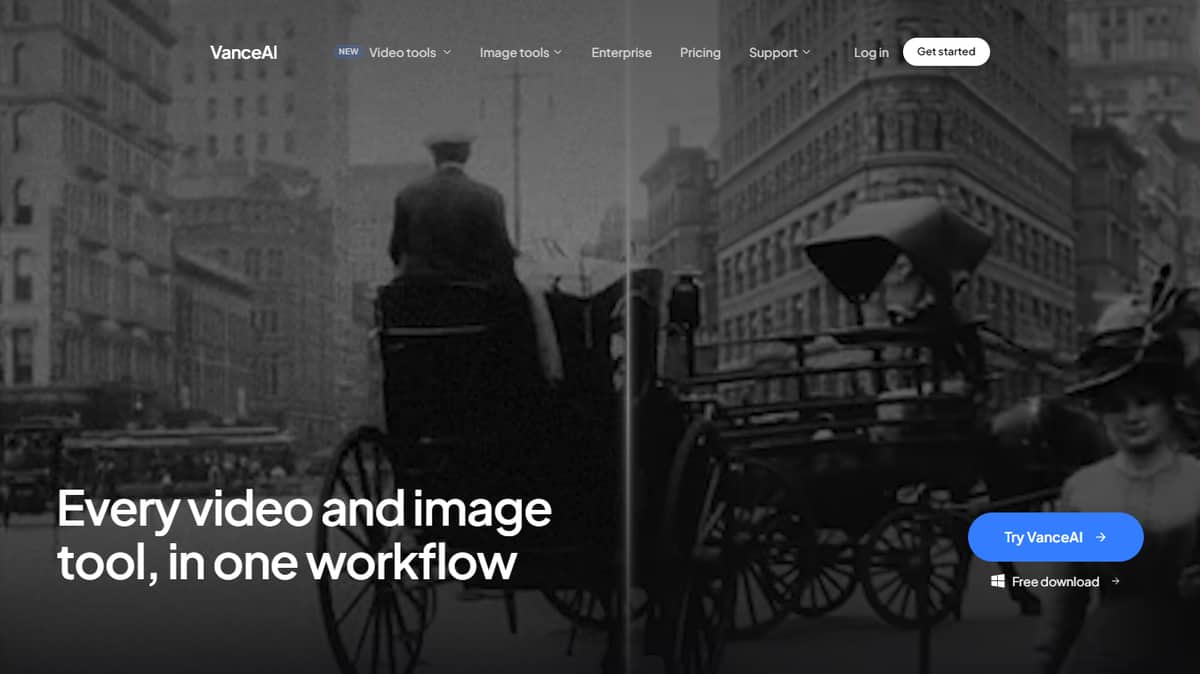
Task: Expand the Support chevron
Action: (806, 52)
